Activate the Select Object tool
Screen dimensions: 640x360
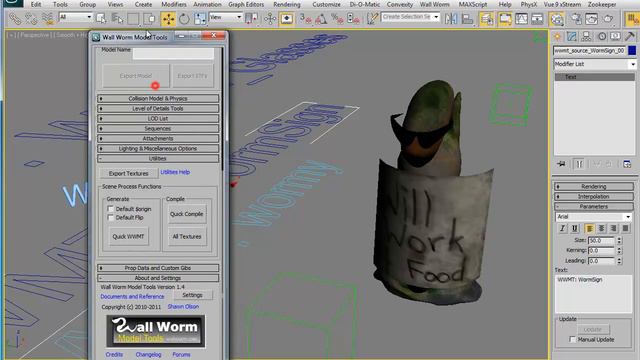tap(101, 19)
